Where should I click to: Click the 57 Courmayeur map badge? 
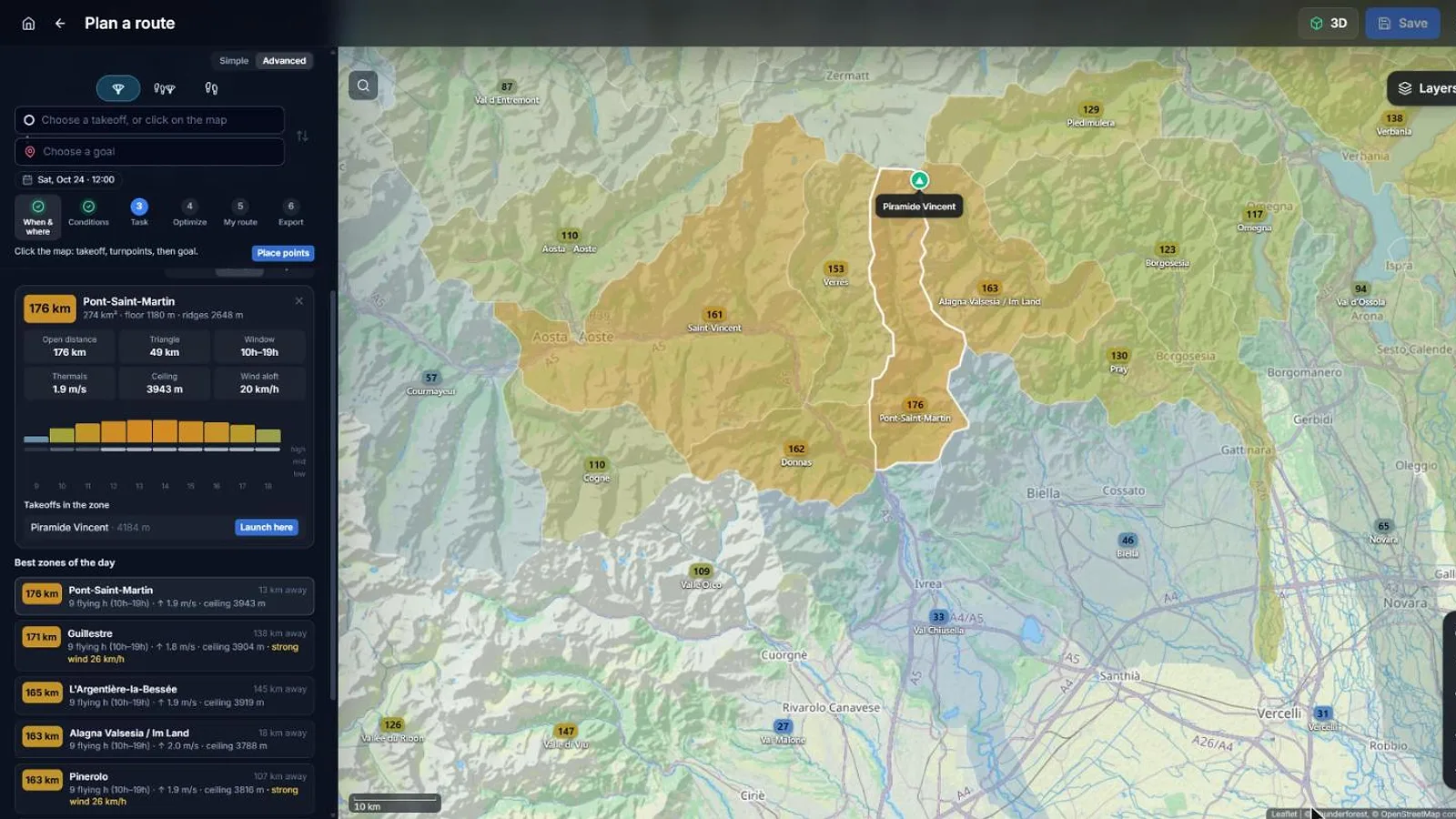431,378
